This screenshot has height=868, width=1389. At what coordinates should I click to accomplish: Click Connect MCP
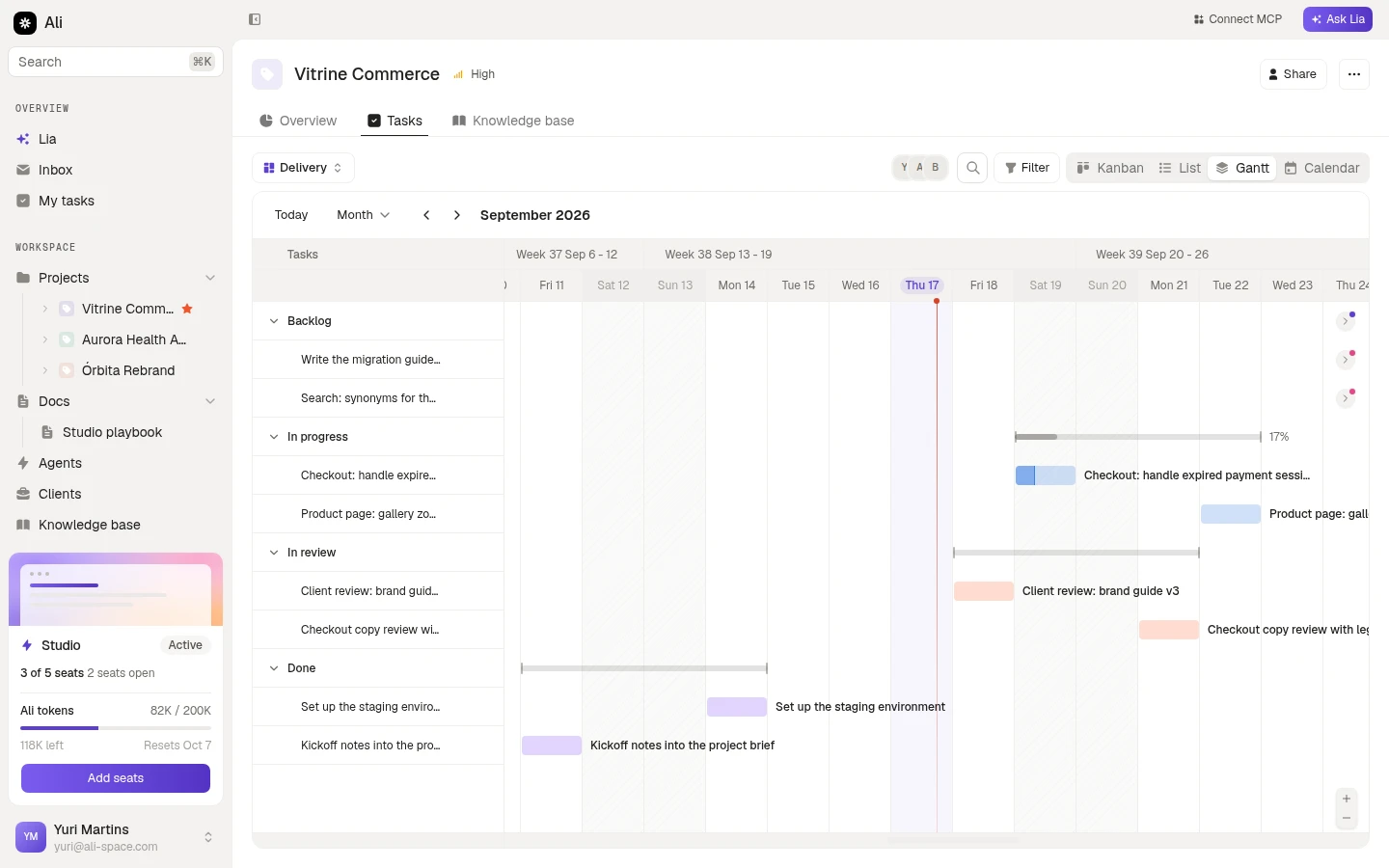pos(1238,19)
